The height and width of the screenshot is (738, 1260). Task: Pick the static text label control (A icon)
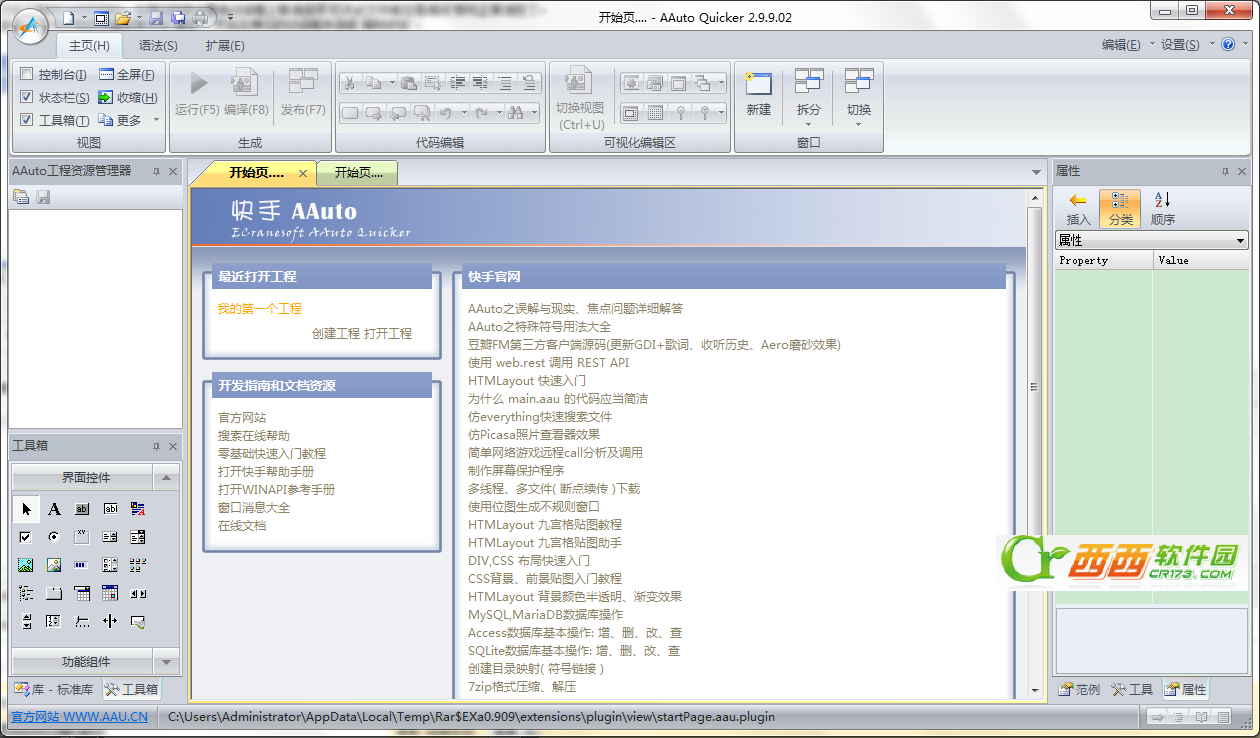(54, 509)
